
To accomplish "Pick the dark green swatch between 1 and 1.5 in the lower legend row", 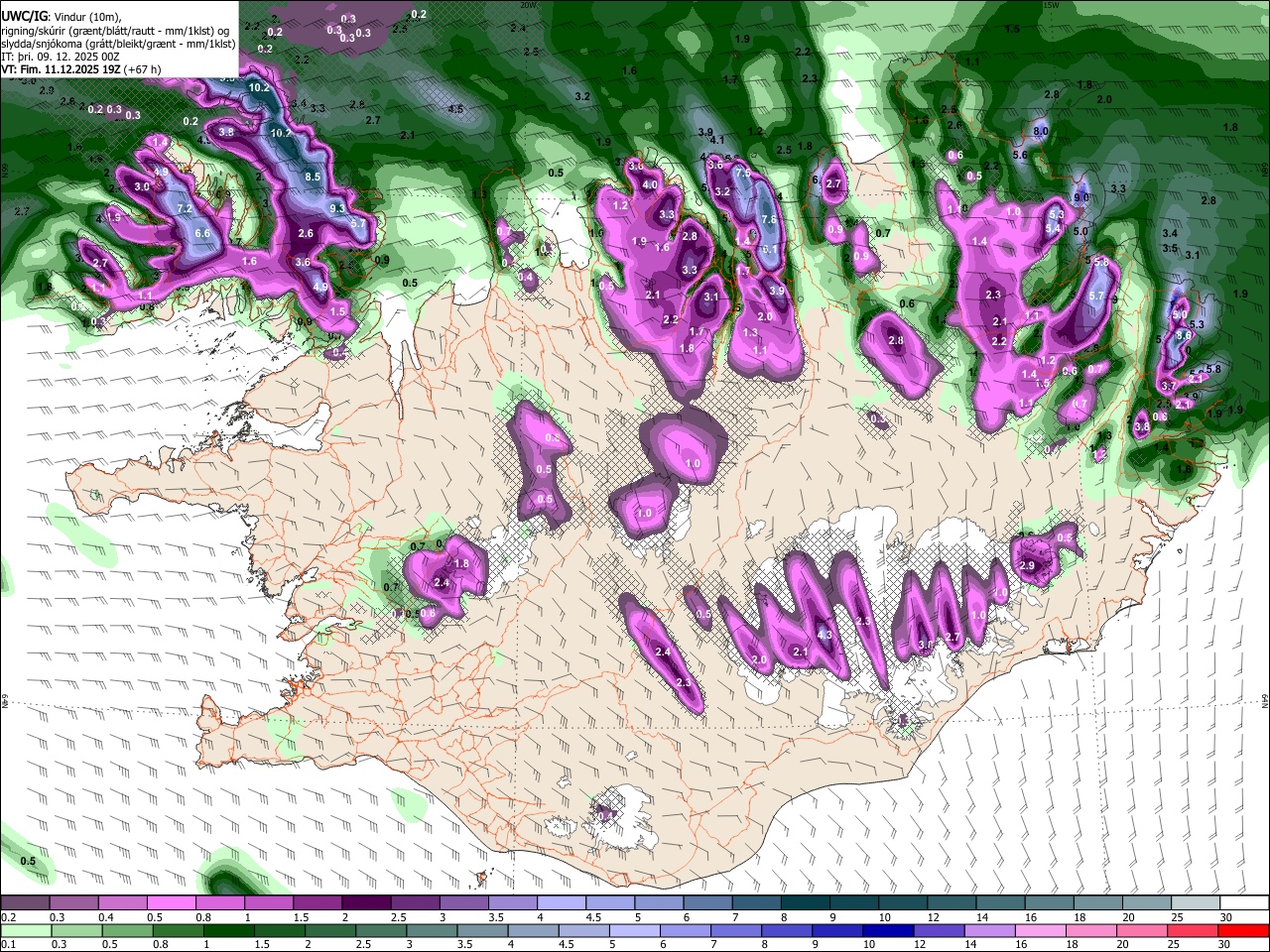I will pos(228,931).
